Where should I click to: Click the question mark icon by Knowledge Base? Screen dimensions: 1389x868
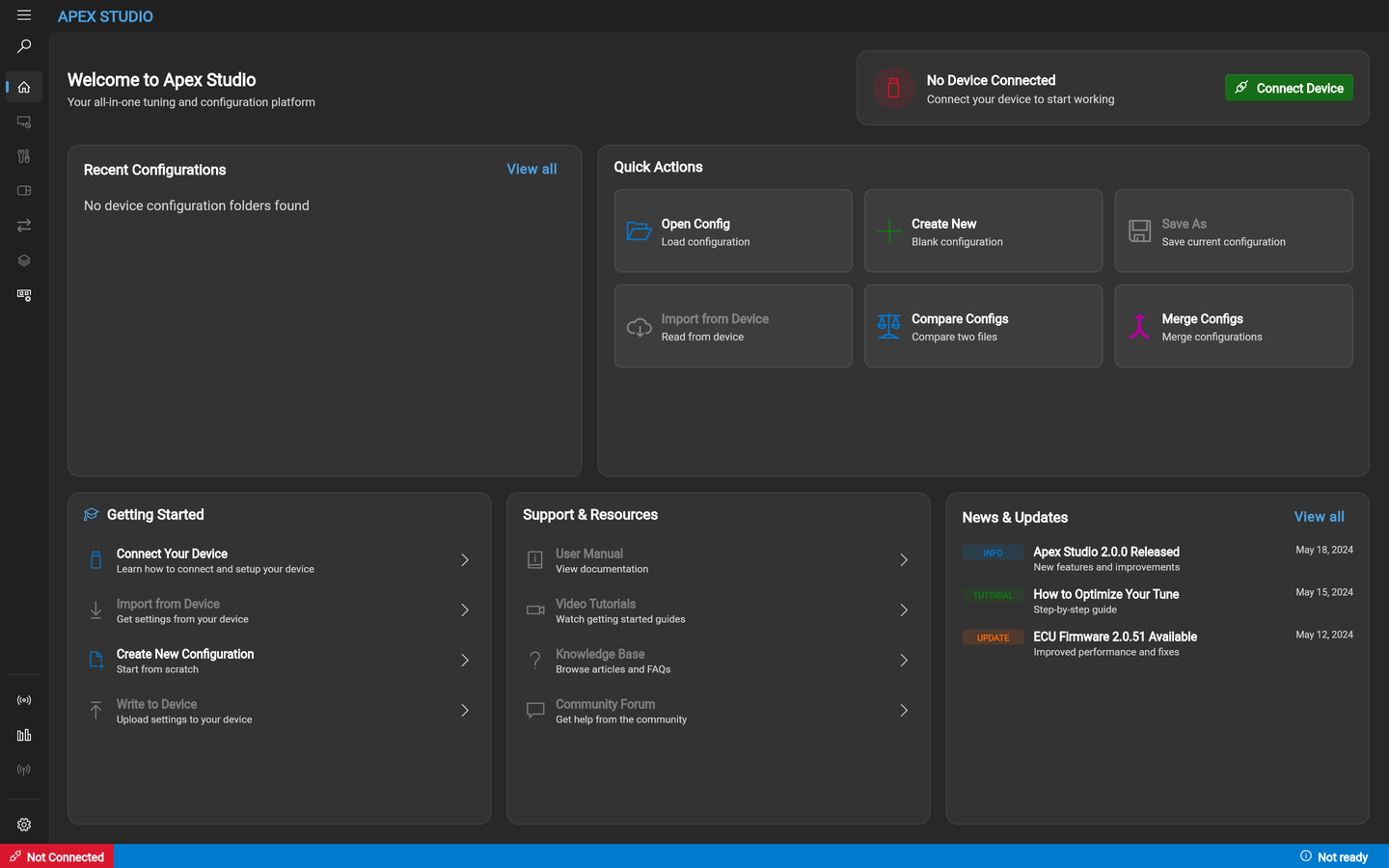[535, 661]
